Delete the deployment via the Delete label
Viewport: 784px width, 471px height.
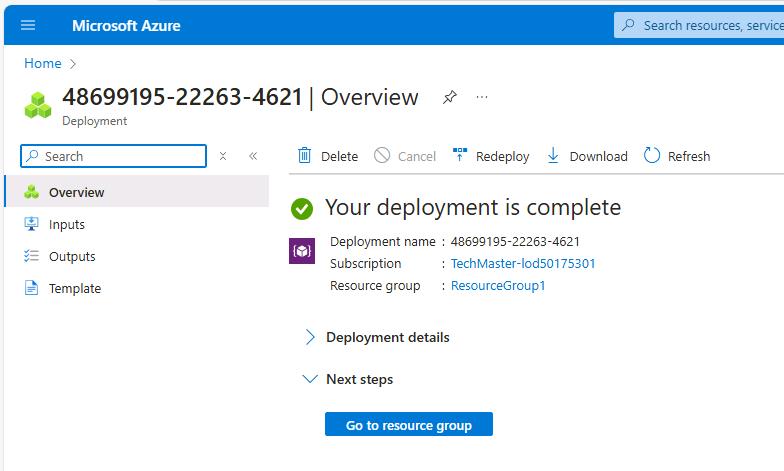(x=340, y=156)
